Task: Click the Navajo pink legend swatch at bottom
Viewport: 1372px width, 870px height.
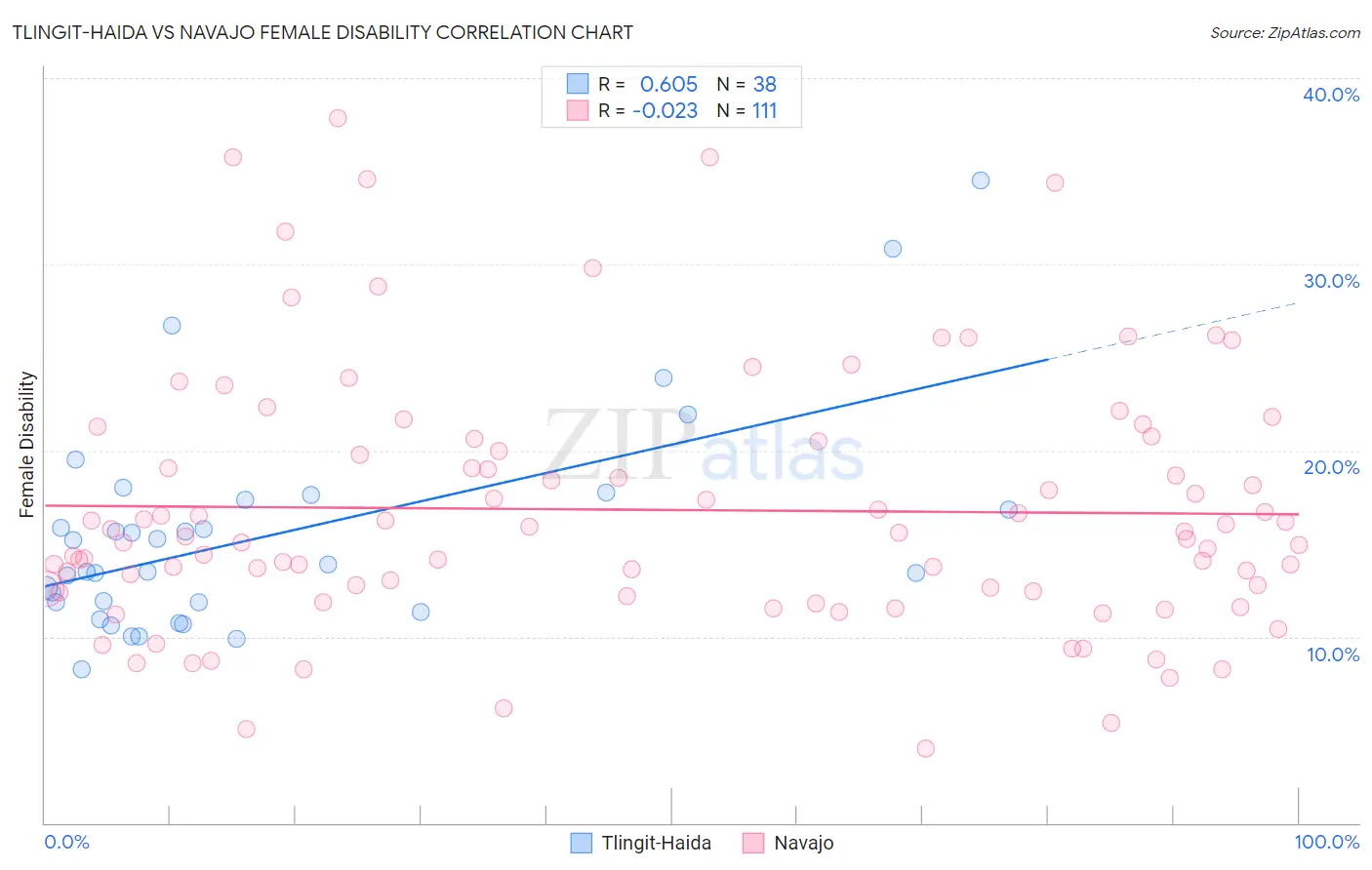Action: [x=752, y=843]
